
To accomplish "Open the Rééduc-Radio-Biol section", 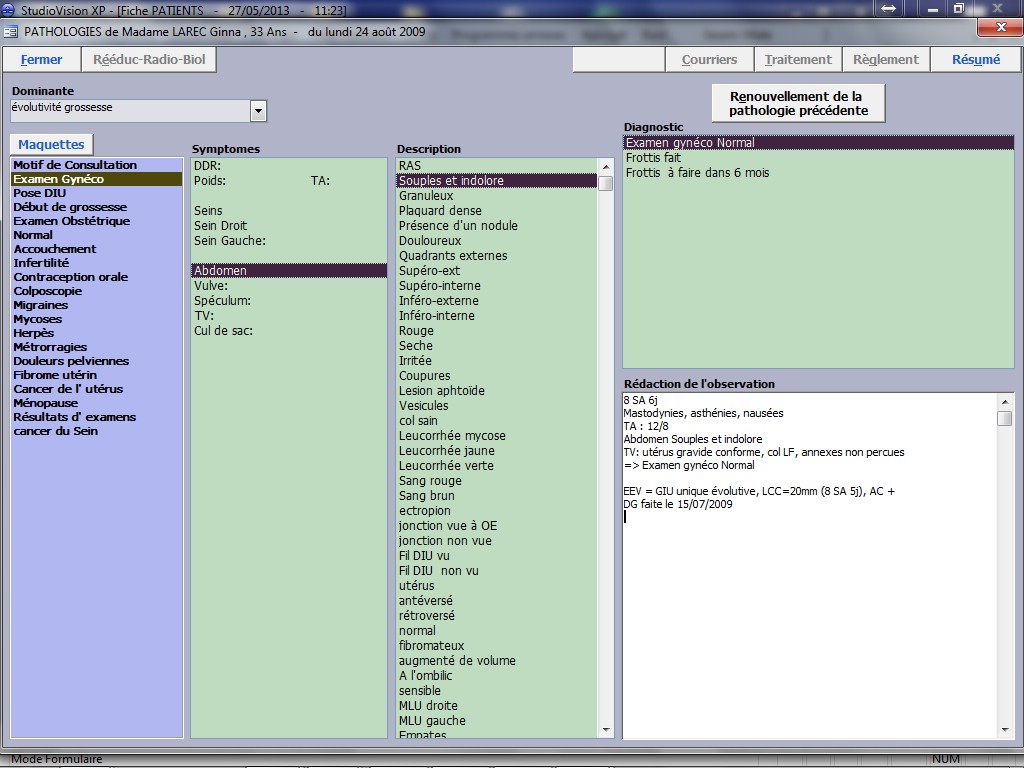I will [149, 60].
